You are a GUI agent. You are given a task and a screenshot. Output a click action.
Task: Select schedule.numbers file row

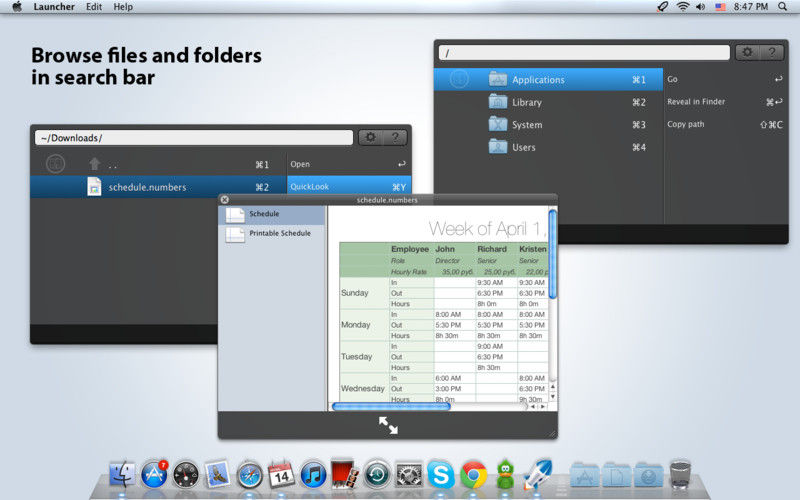[158, 187]
